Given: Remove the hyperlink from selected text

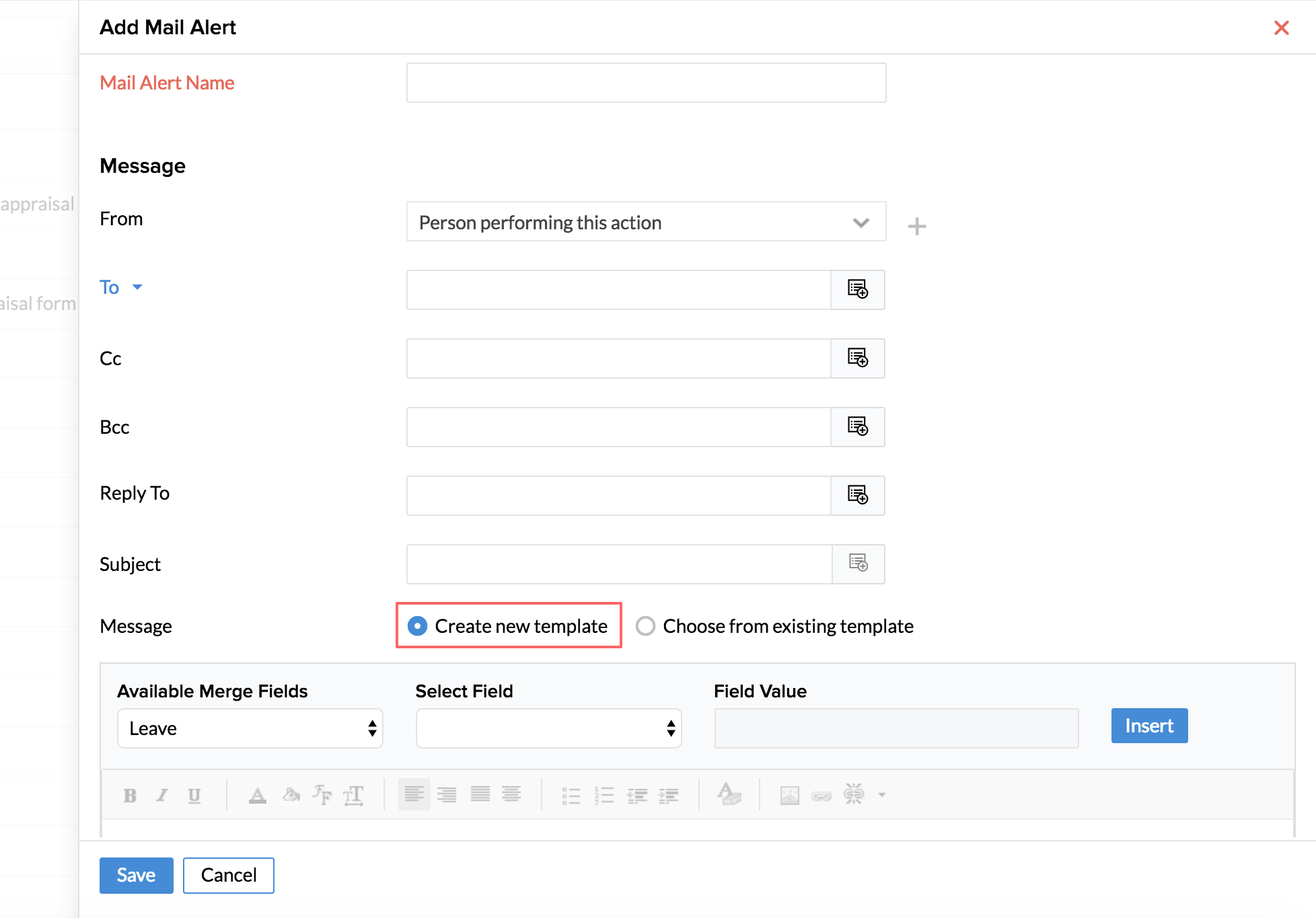Looking at the screenshot, I should coord(854,794).
